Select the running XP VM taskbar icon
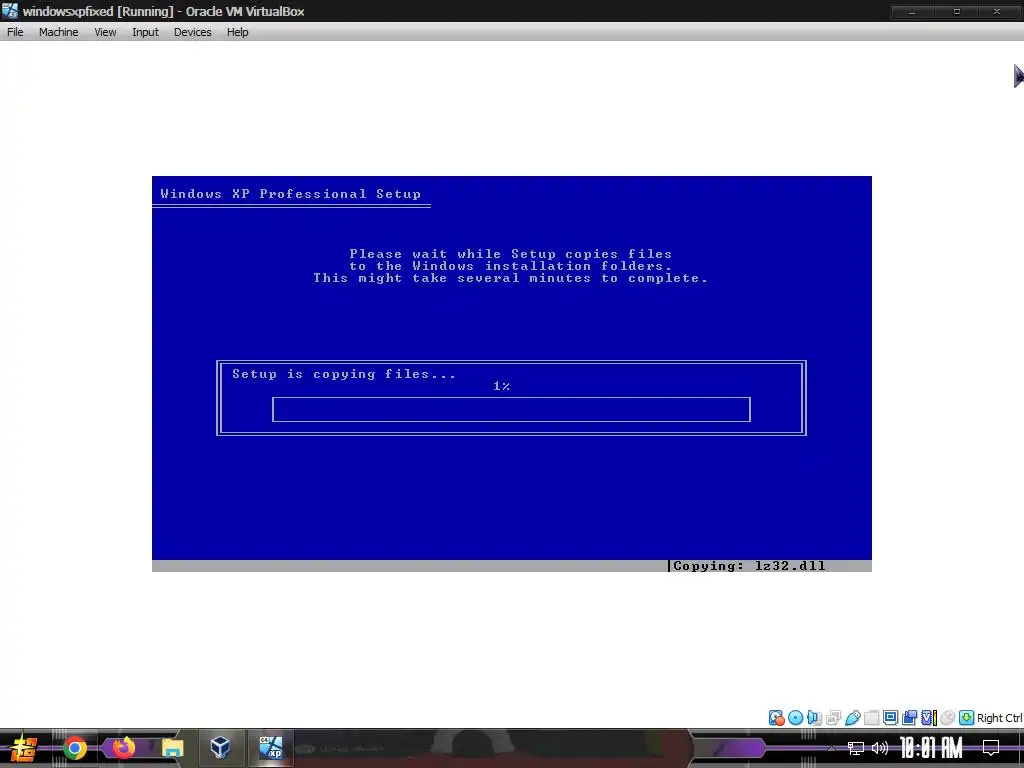1024x768 pixels. (x=270, y=748)
